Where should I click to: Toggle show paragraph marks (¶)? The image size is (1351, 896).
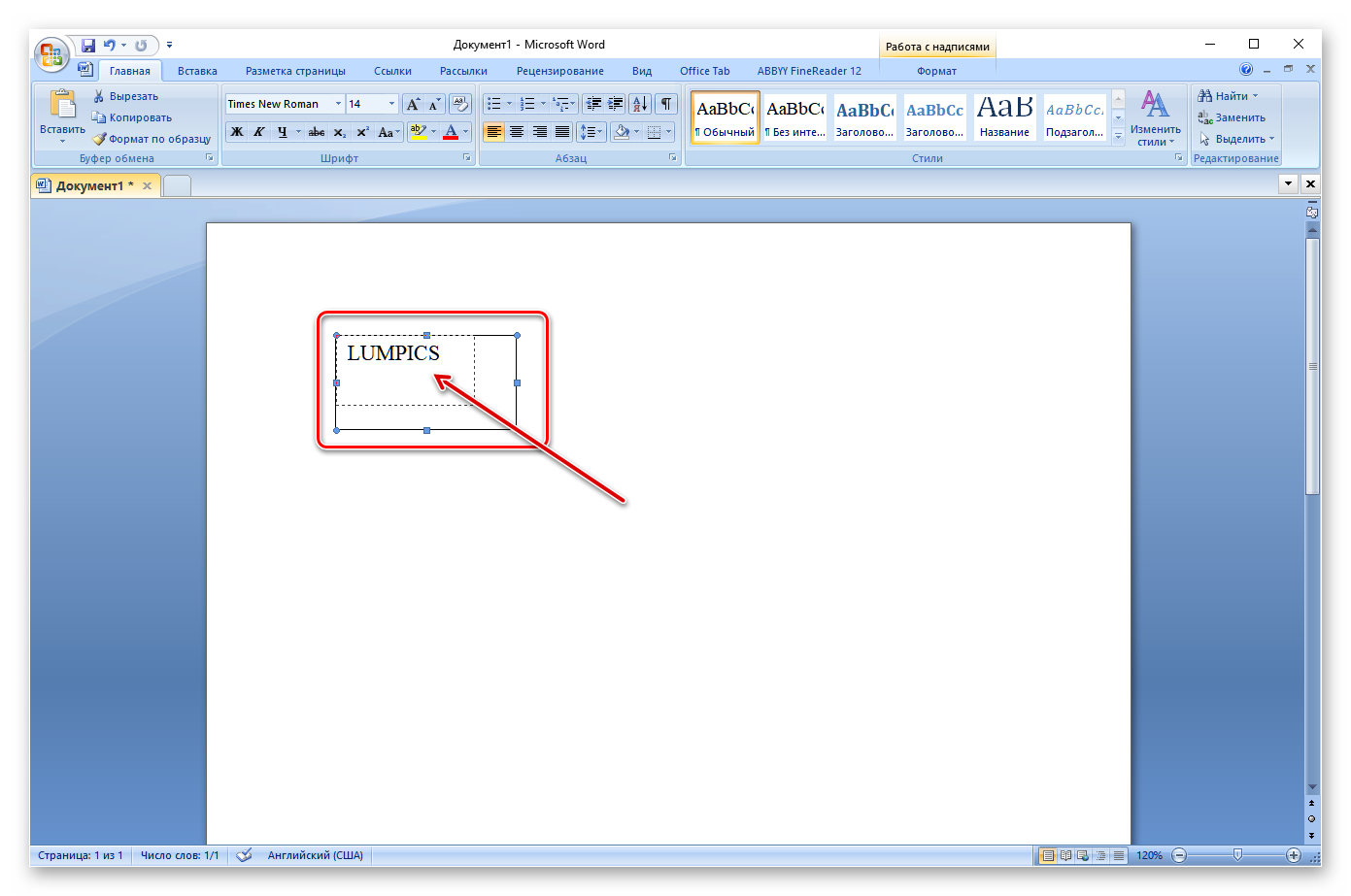pos(665,104)
